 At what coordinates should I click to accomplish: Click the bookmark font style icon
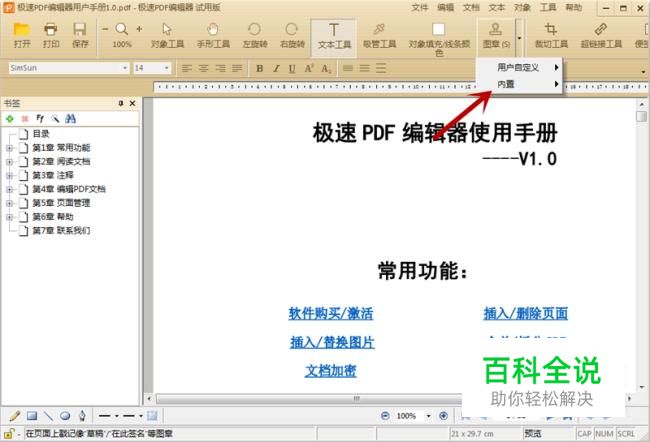40,119
